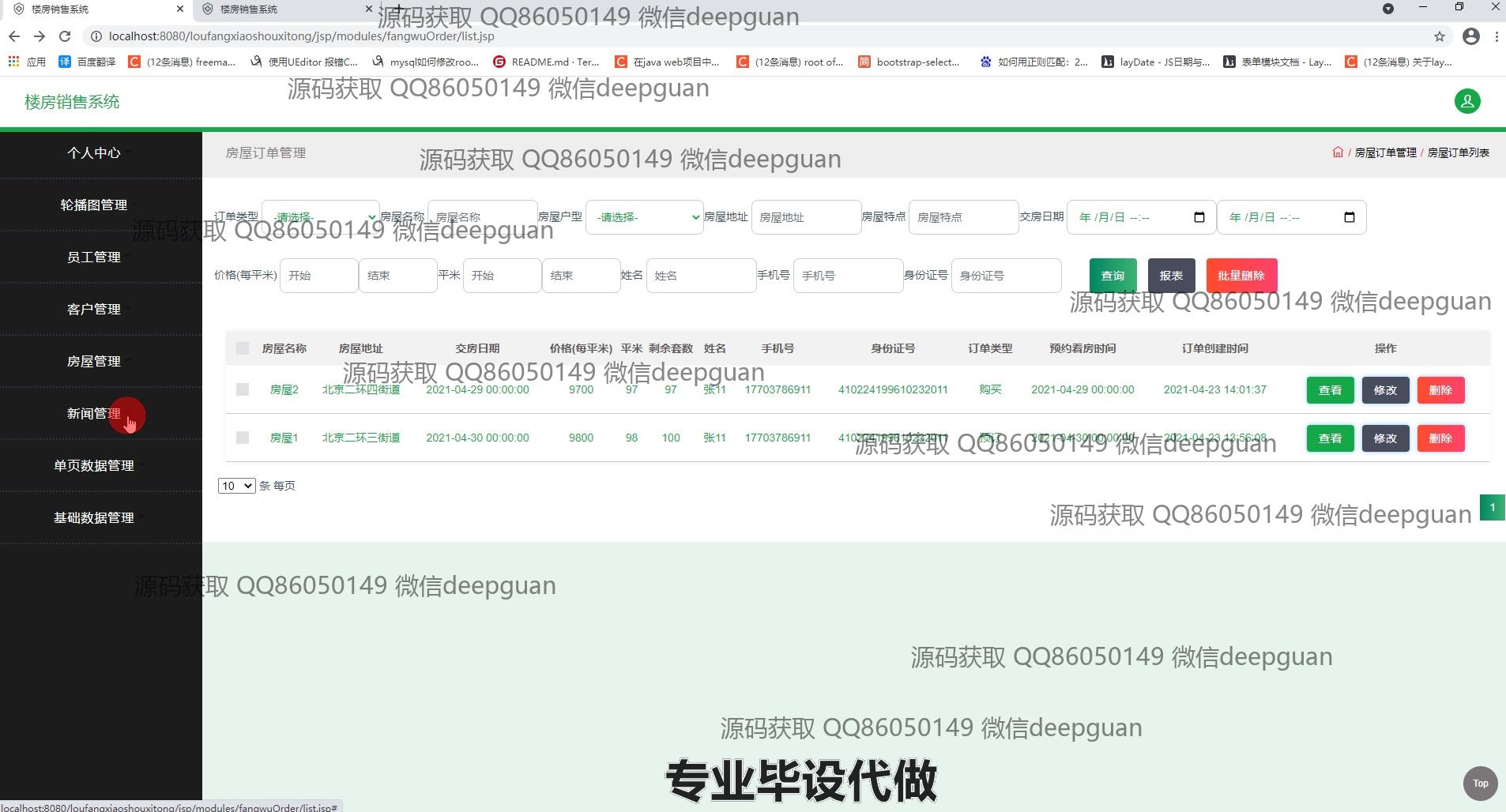Image resolution: width=1506 pixels, height=812 pixels.
Task: Open 新闻管理 in the sidebar menu
Action: coord(93,413)
